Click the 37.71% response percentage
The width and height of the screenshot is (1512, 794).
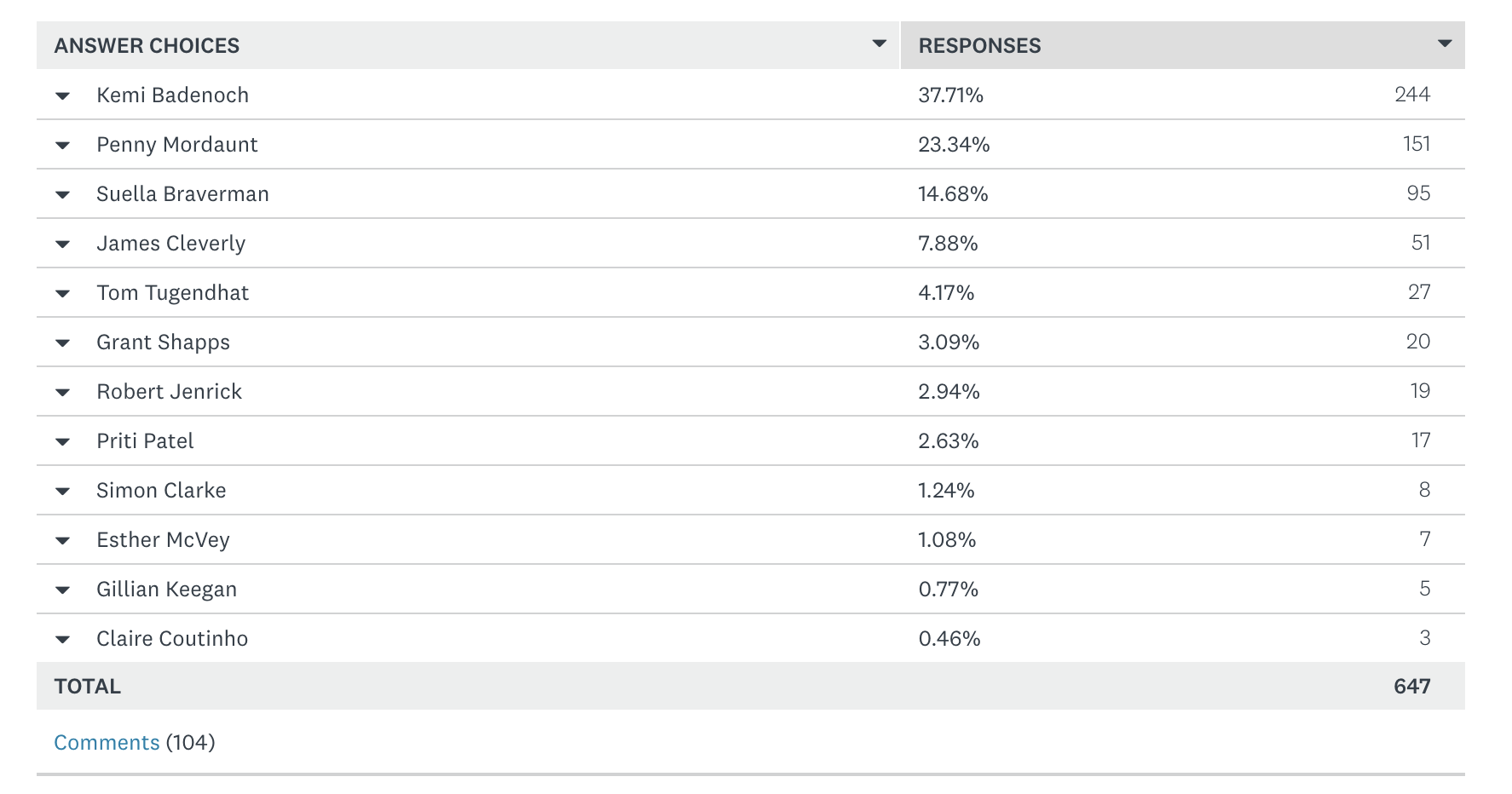[950, 95]
